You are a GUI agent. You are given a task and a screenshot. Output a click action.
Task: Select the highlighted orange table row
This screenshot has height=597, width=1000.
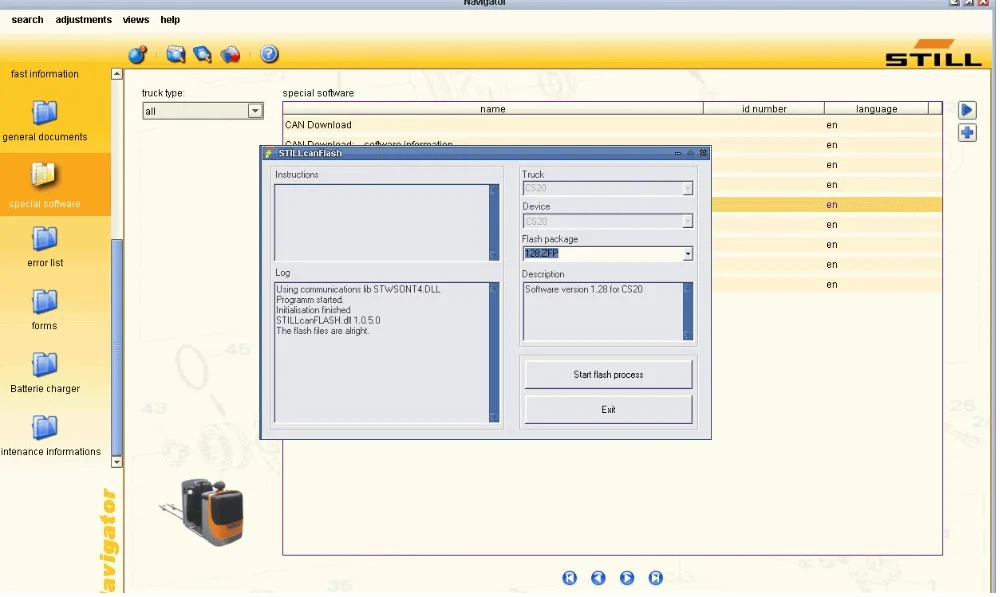pyautogui.click(x=827, y=205)
